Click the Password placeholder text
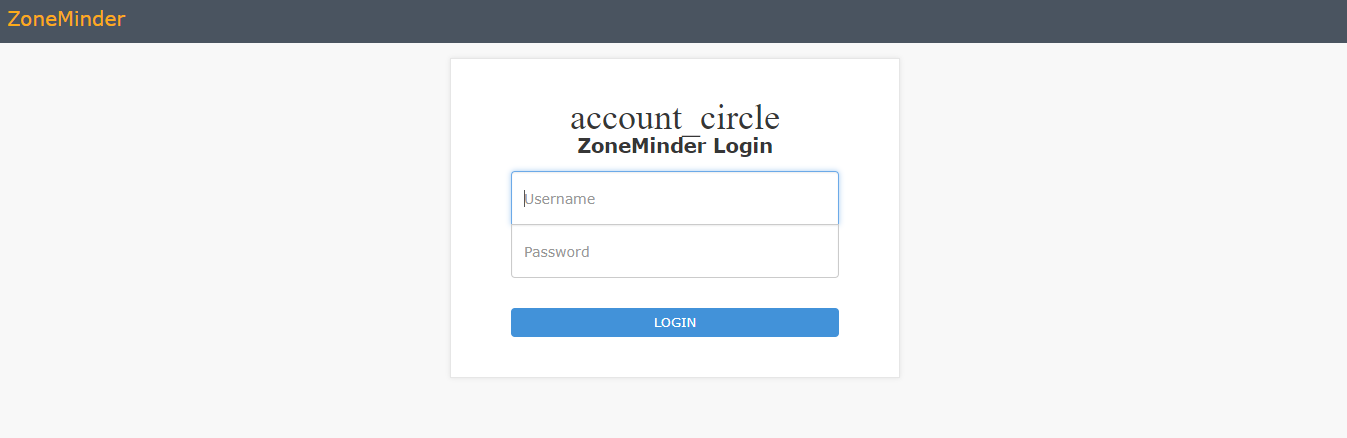1347x438 pixels. click(557, 252)
